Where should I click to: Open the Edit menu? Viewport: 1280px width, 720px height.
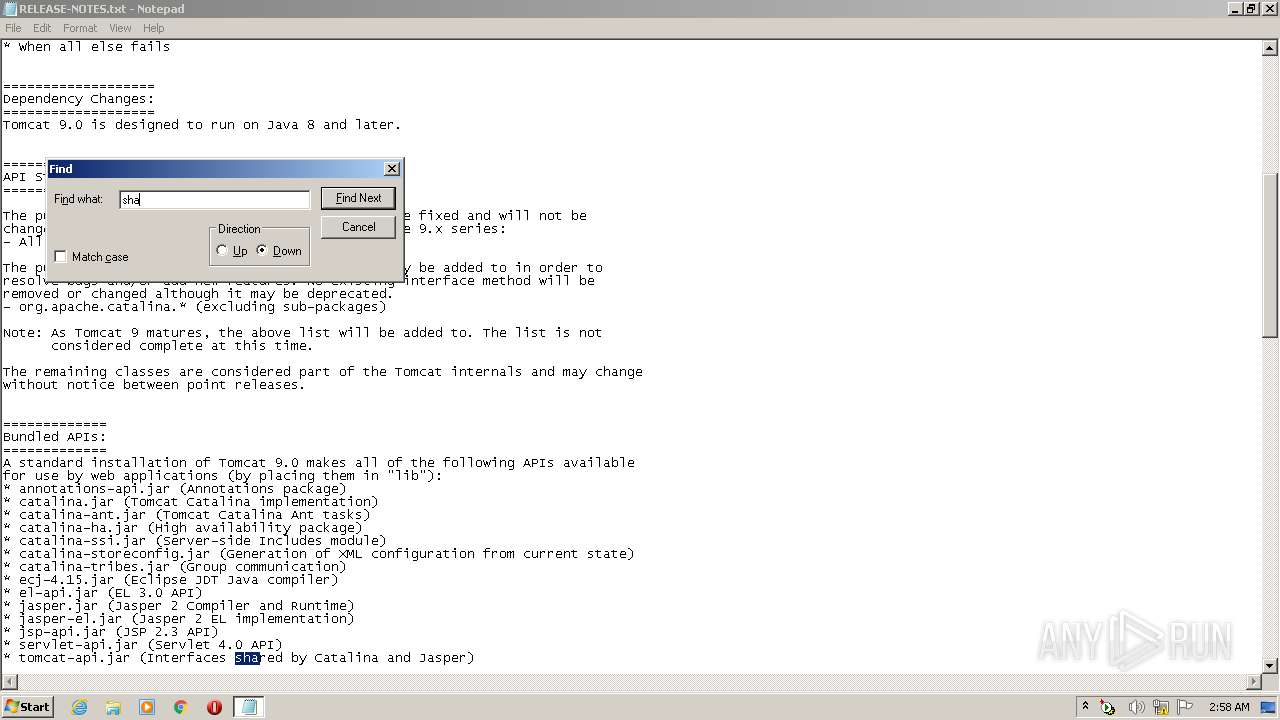42,28
